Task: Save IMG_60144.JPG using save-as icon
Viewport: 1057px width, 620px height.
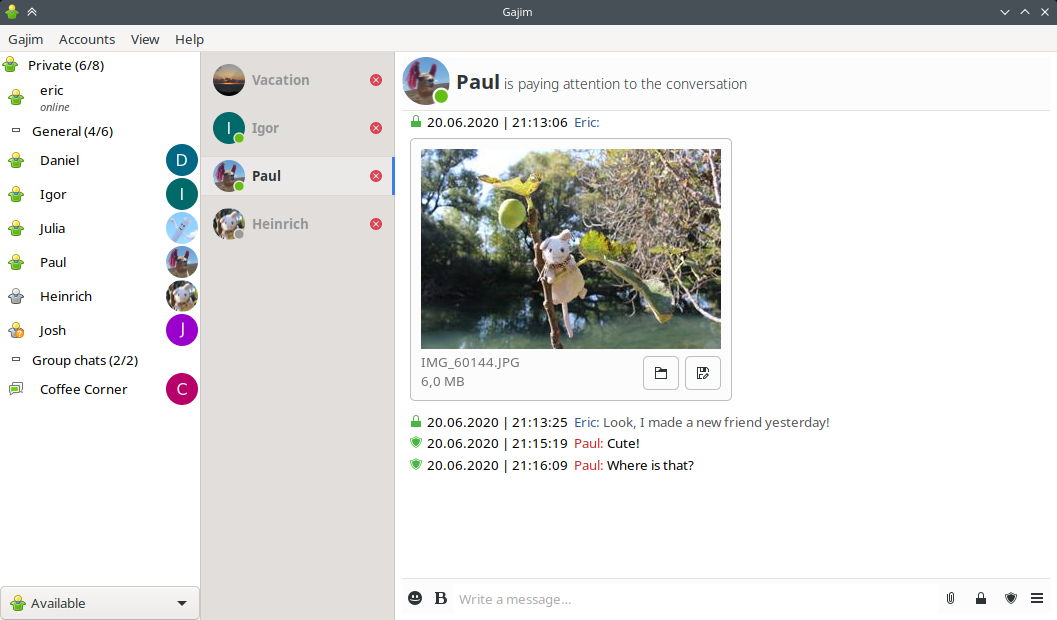Action: [x=702, y=373]
